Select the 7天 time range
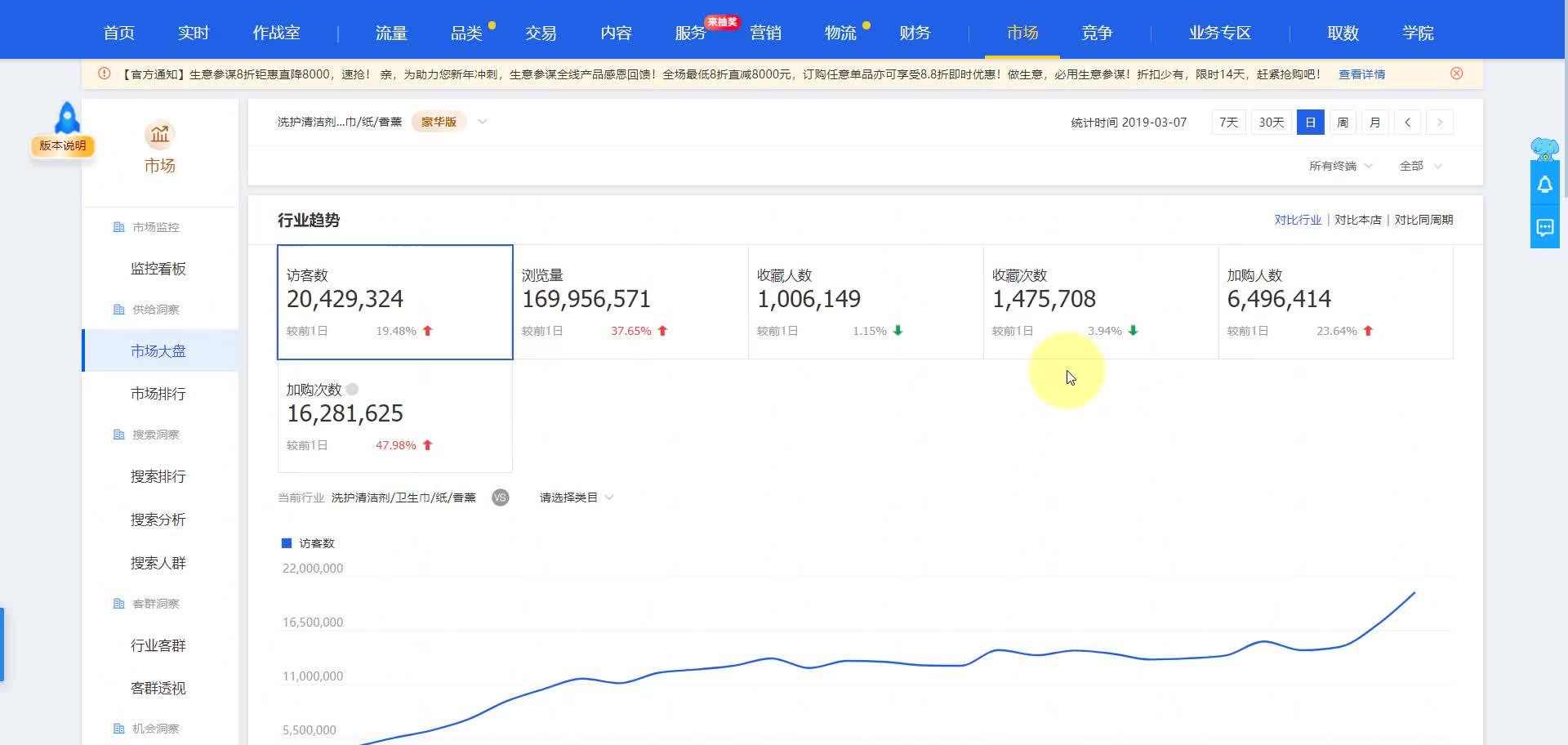Viewport: 1568px width, 745px height. click(x=1227, y=123)
